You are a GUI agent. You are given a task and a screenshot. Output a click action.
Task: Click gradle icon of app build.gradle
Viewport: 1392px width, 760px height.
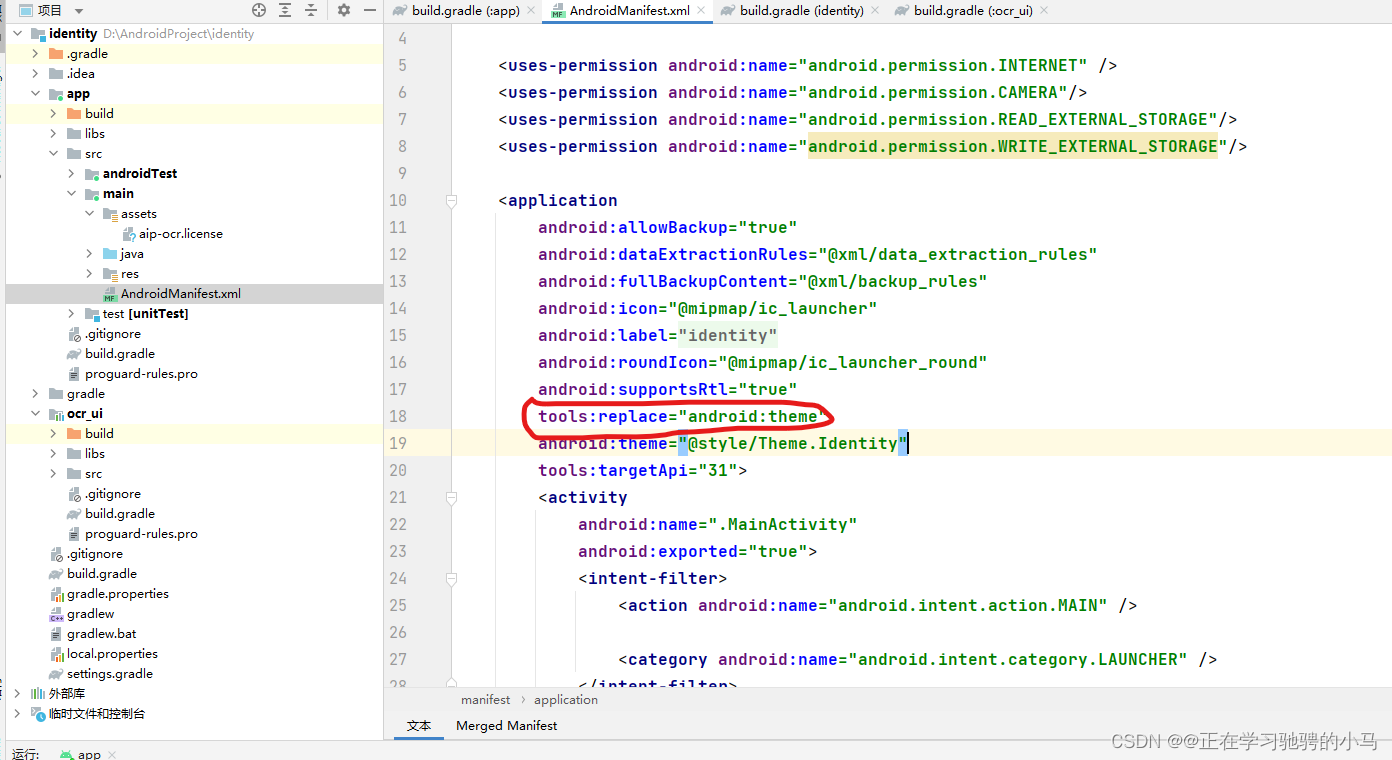tap(74, 354)
